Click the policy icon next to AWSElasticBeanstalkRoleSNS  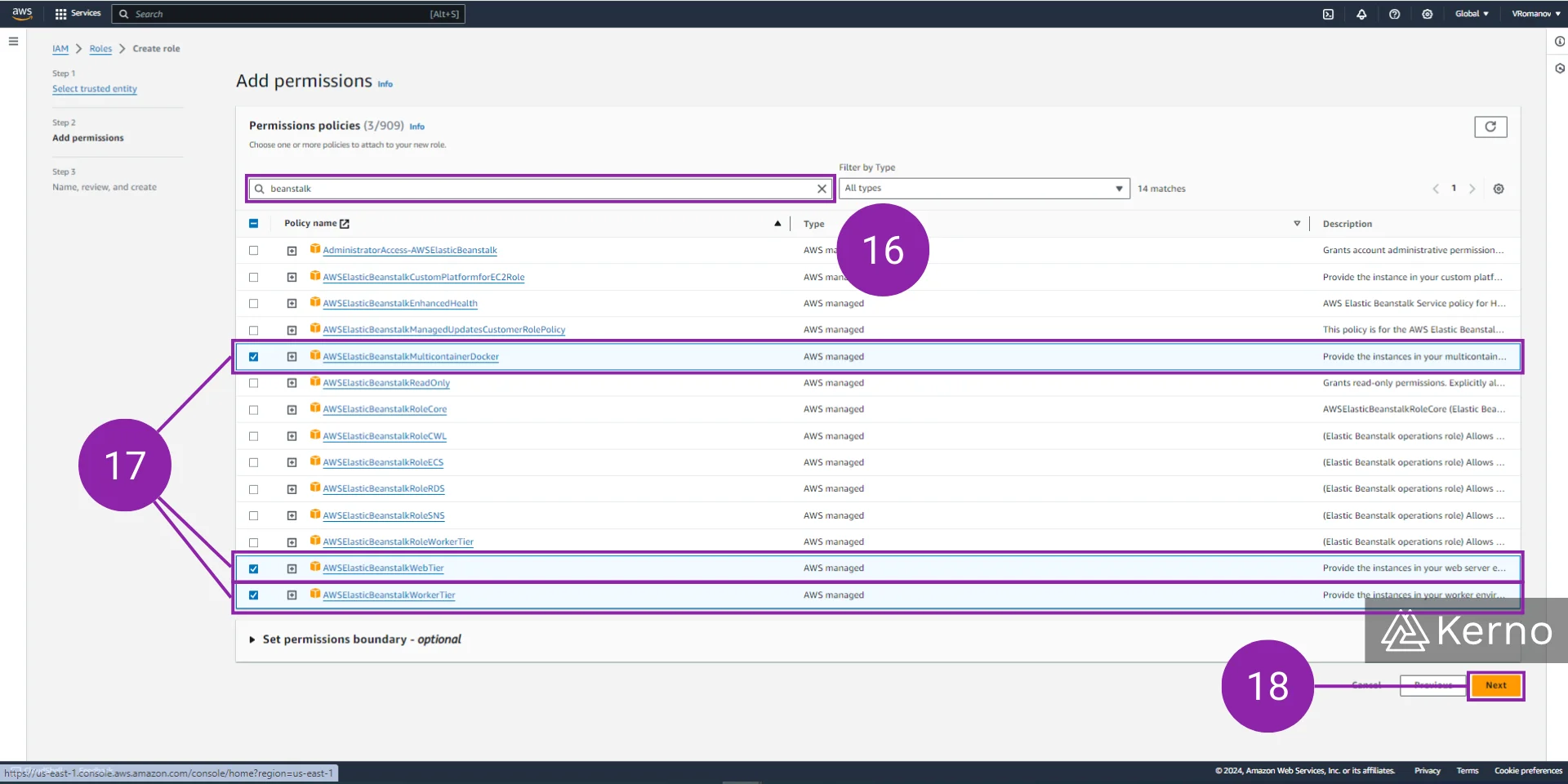click(315, 514)
